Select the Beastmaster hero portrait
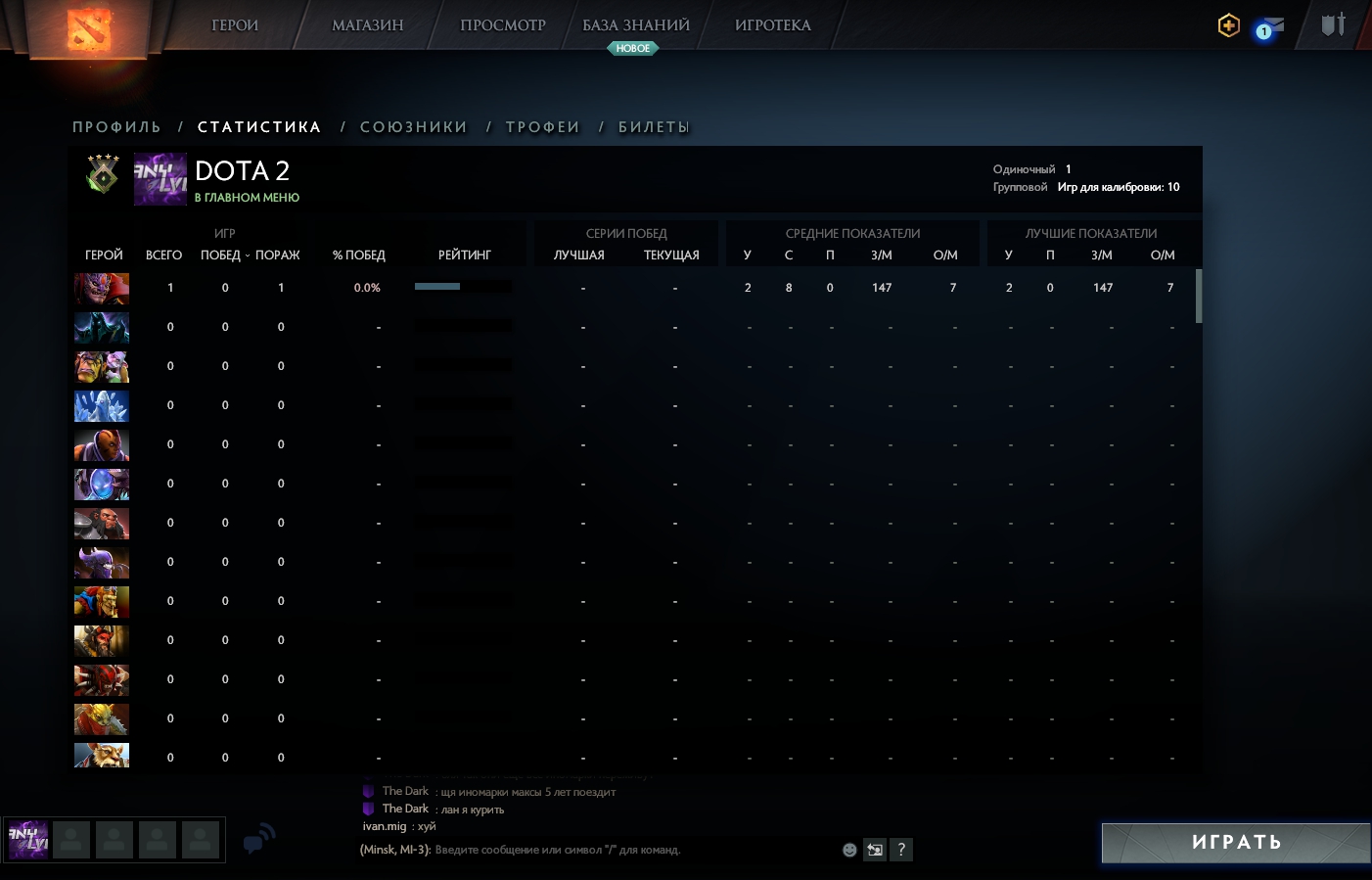1372x880 pixels. click(x=102, y=641)
